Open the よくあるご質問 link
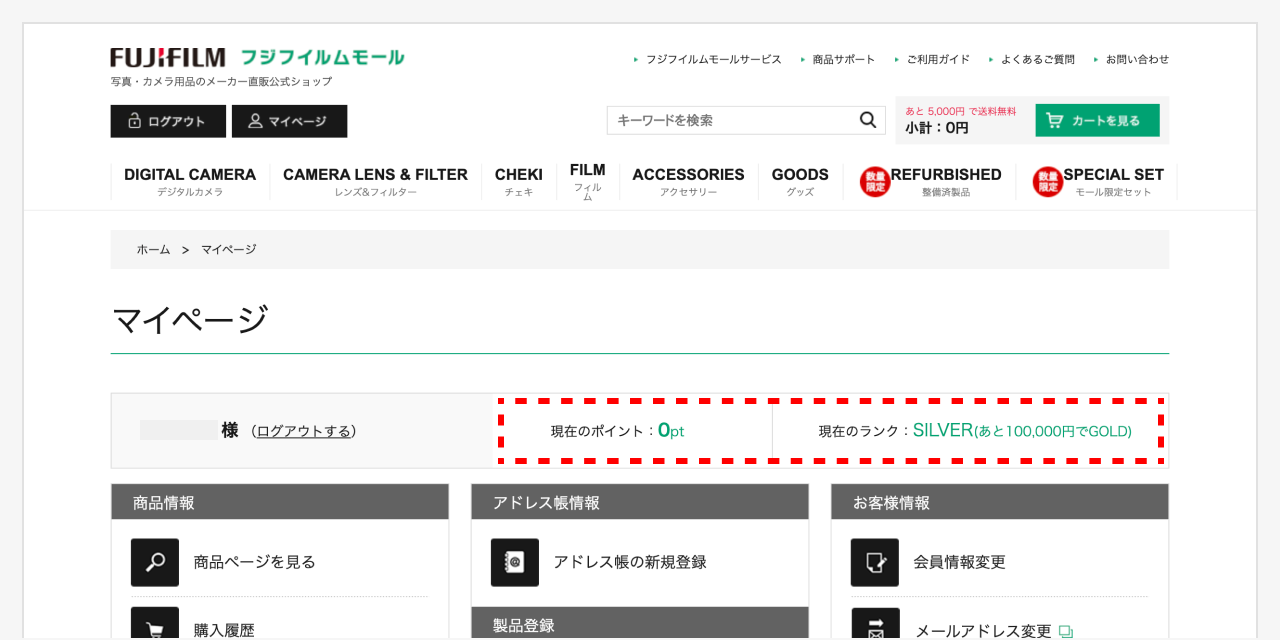Image resolution: width=1280 pixels, height=640 pixels. [1037, 60]
